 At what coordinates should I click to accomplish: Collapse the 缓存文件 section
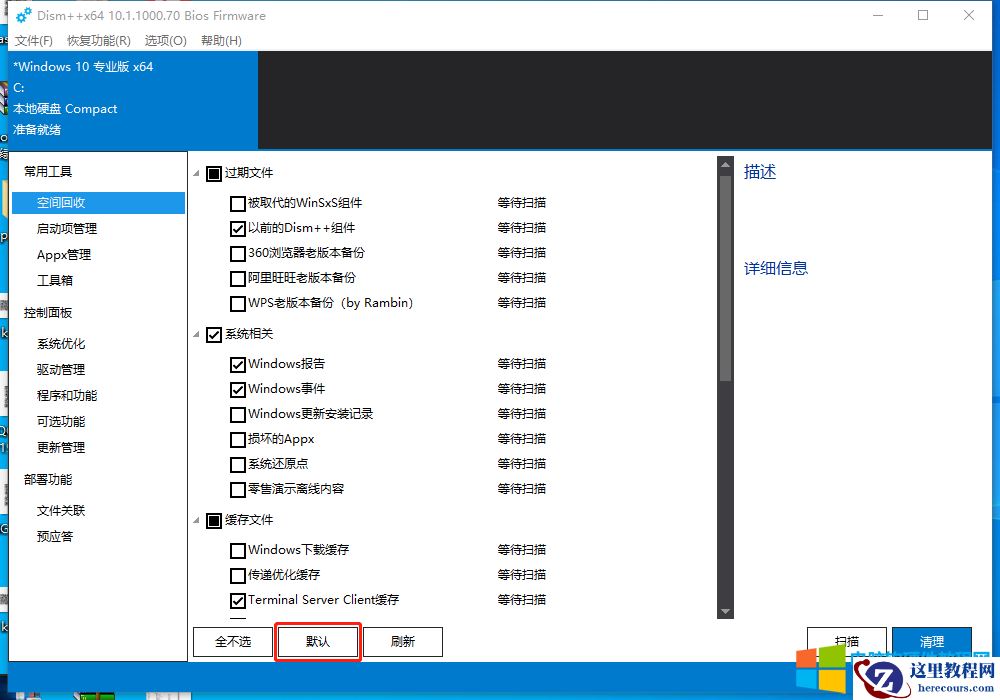(x=196, y=520)
